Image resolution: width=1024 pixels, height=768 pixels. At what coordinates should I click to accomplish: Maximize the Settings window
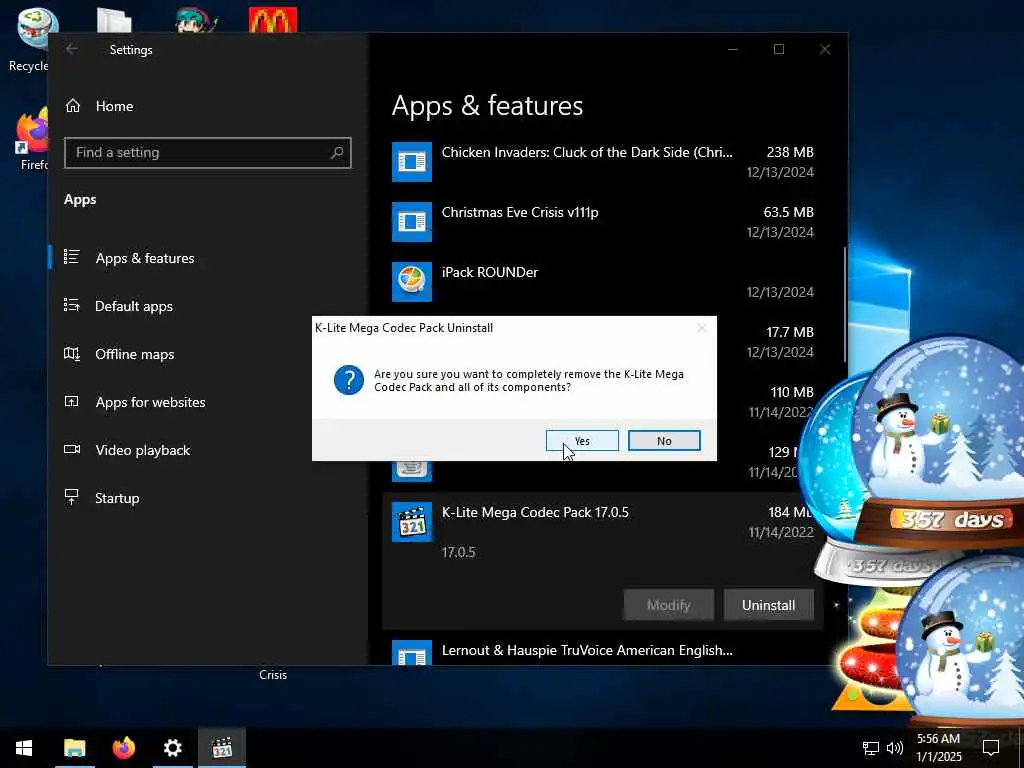(x=779, y=49)
